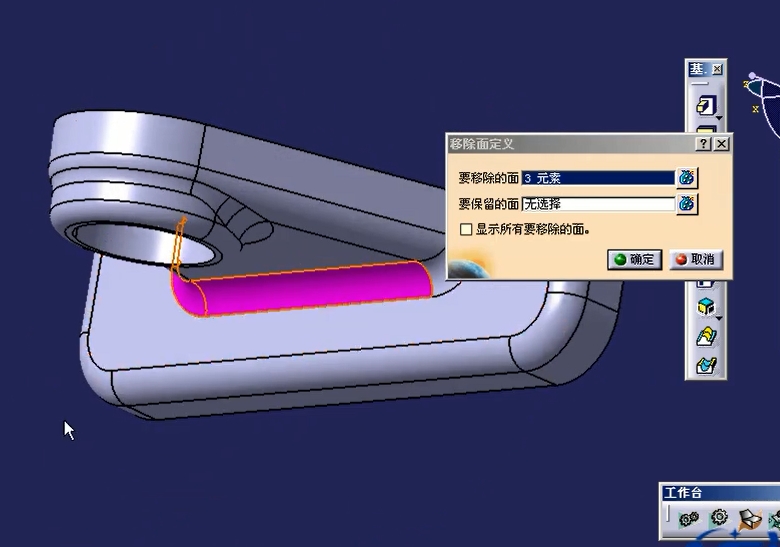Expand dropdown arrow under colored box icon
Image resolution: width=780 pixels, height=547 pixels.
click(x=719, y=318)
